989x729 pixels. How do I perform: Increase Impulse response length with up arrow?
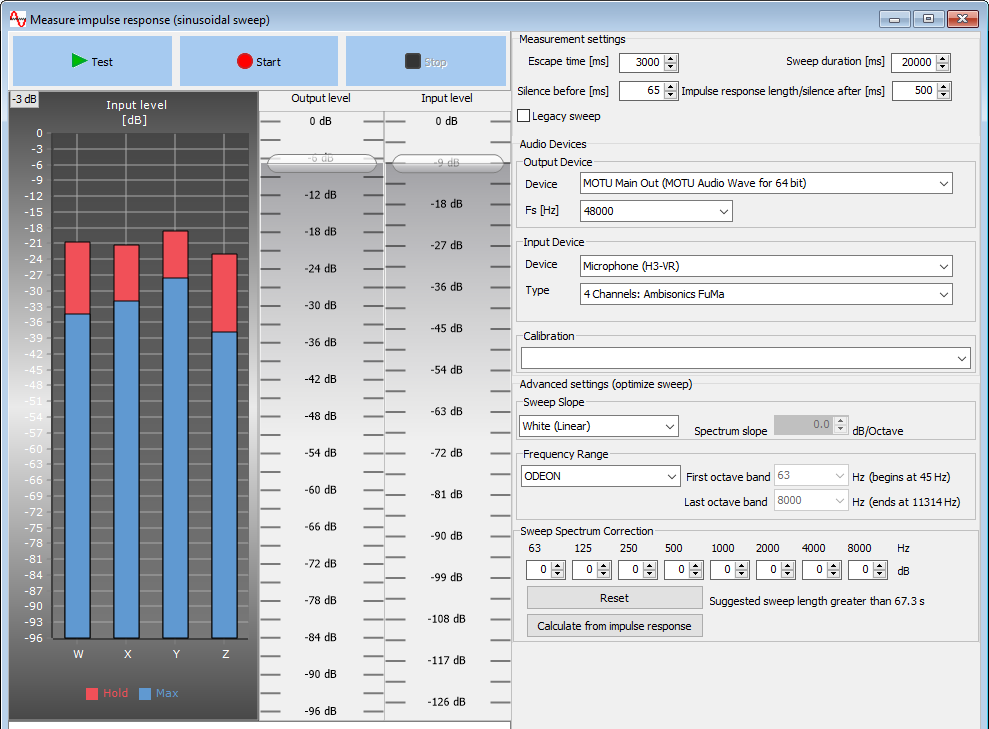pos(944,87)
